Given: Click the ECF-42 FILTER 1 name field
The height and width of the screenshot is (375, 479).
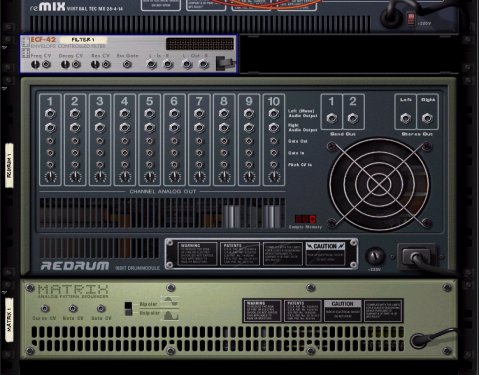Looking at the screenshot, I should [x=83, y=40].
